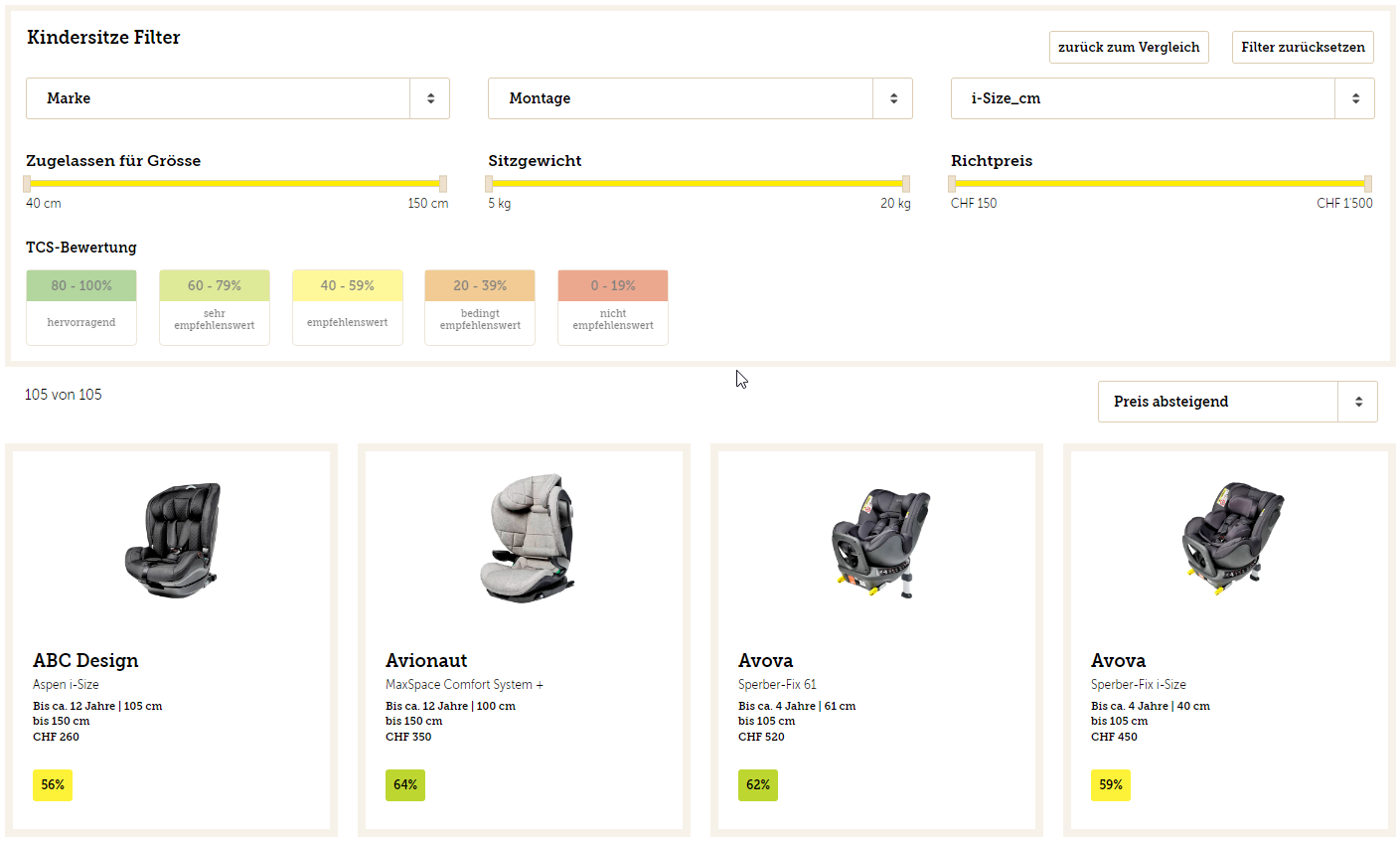The image size is (1400, 843).
Task: Click the minimum Grösse slider handle
Action: click(x=27, y=183)
